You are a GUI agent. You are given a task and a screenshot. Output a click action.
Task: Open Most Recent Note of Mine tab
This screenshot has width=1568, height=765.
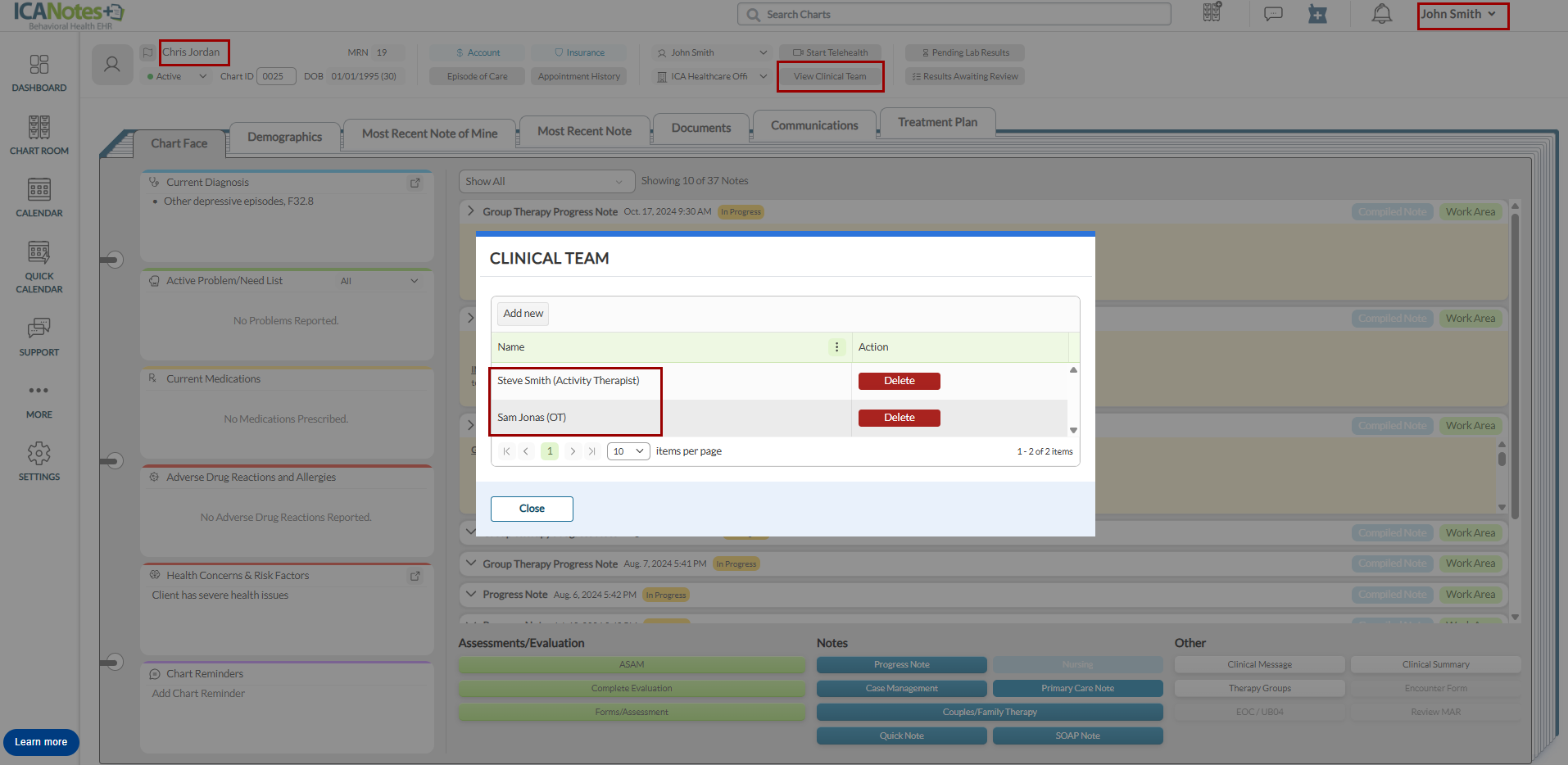click(x=430, y=134)
